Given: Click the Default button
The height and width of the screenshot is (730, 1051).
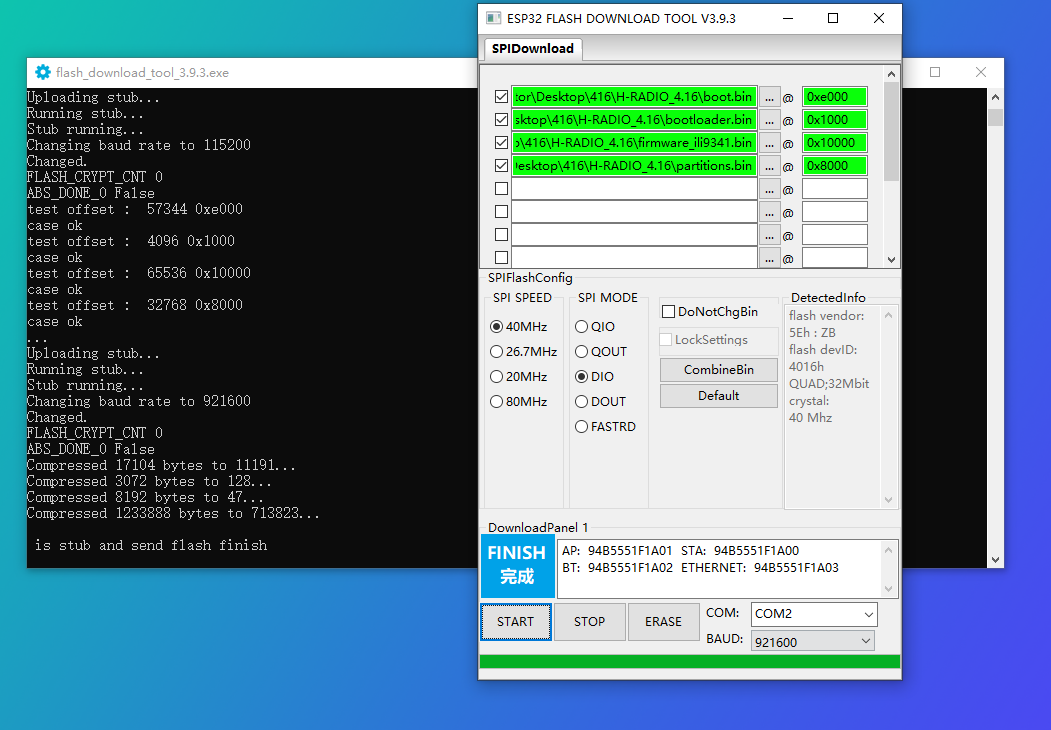Looking at the screenshot, I should point(719,396).
